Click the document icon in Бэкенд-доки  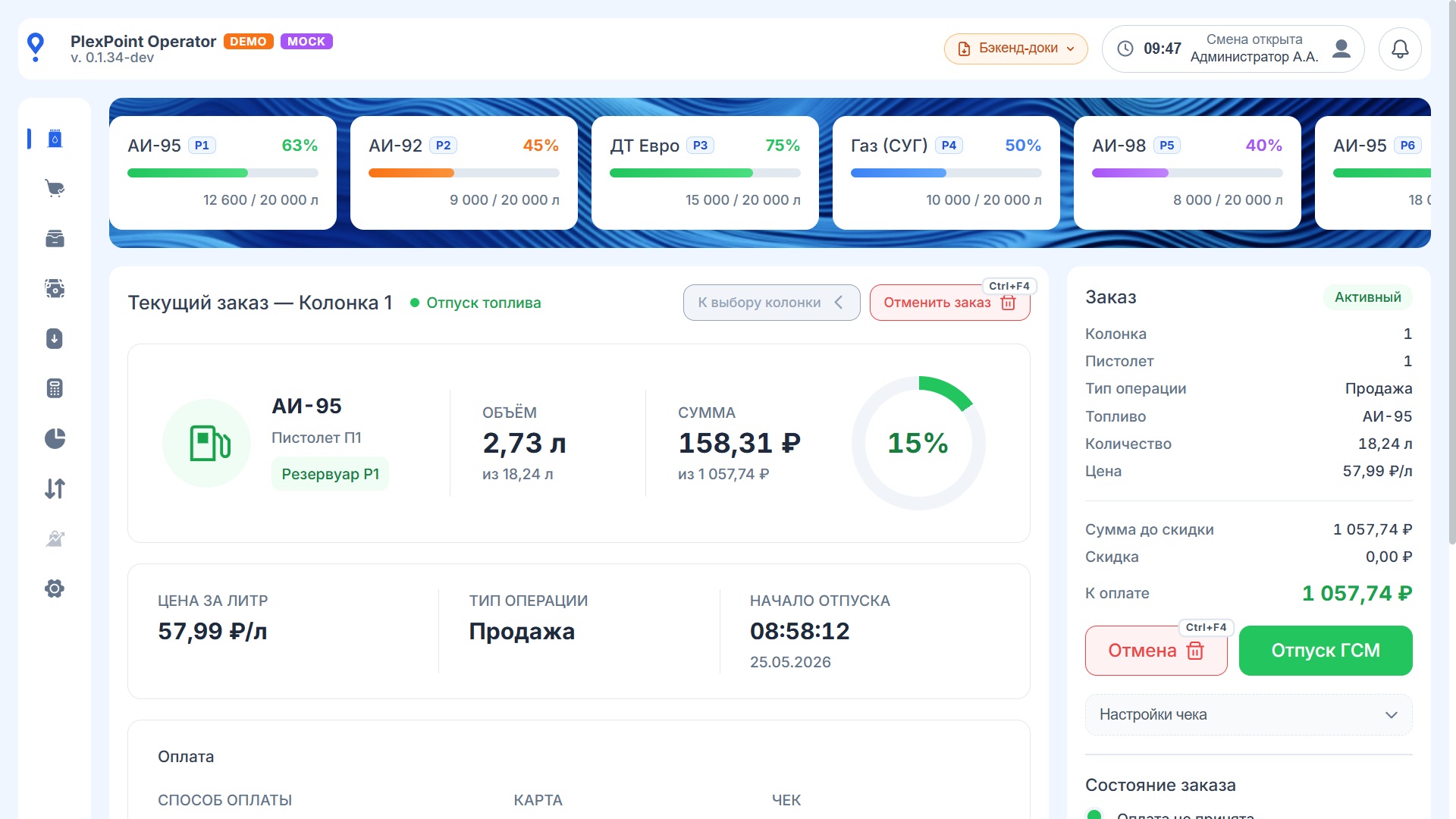pos(964,49)
